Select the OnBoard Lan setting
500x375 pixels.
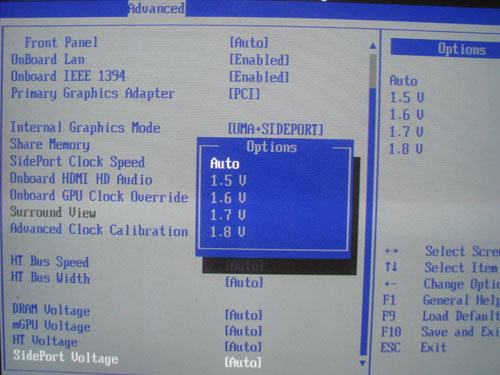(x=48, y=59)
